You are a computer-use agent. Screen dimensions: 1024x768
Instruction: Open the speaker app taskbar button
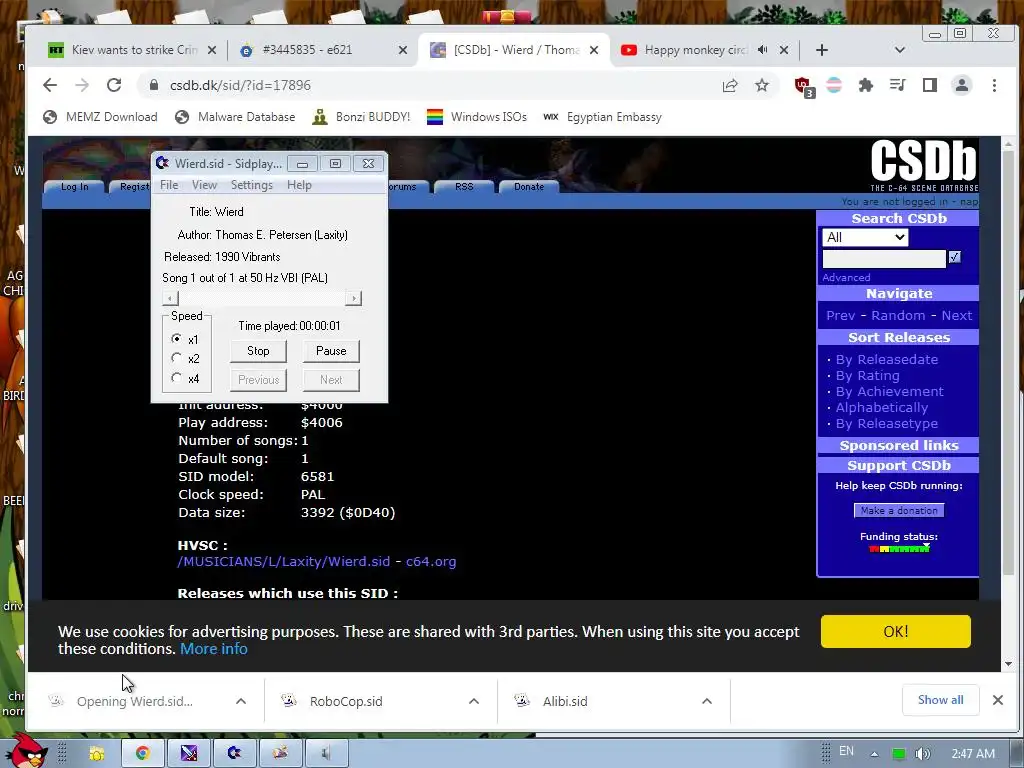click(x=326, y=754)
